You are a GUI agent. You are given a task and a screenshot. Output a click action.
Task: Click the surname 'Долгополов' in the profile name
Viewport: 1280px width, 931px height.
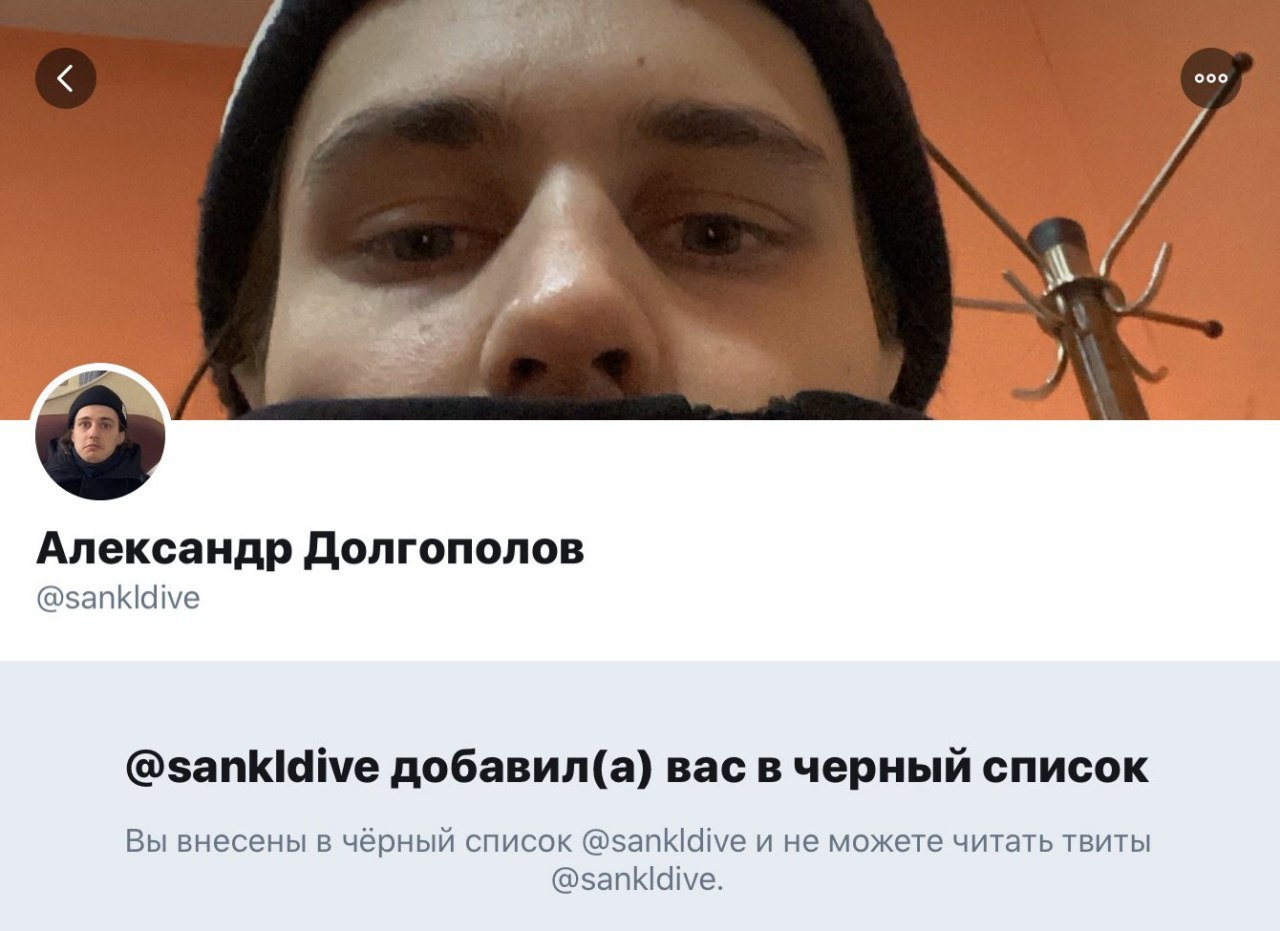(443, 549)
